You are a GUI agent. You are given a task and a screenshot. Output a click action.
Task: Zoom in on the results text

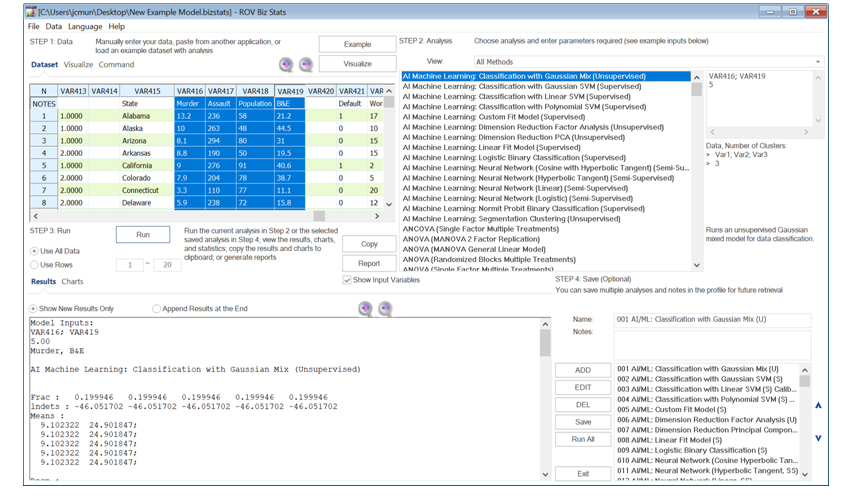366,309
